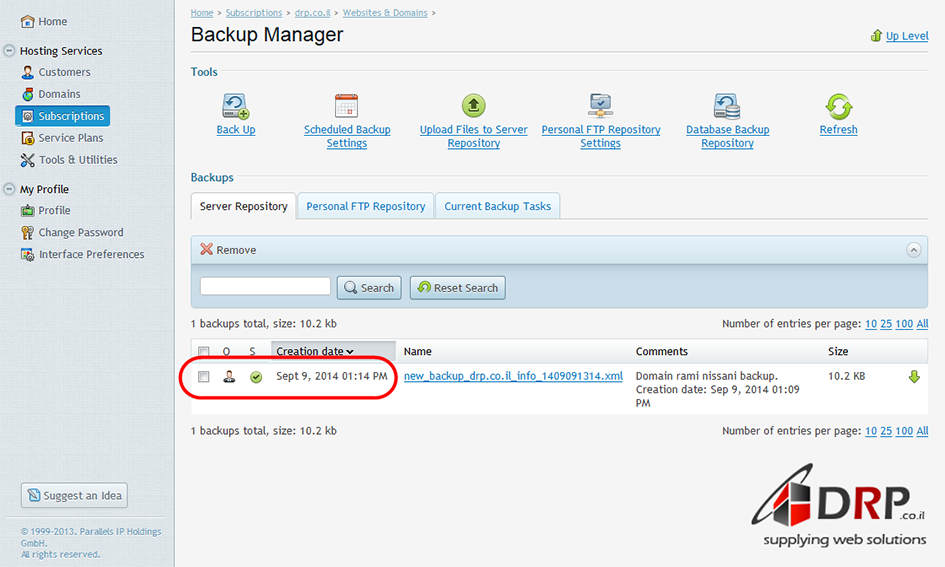Click Upload Files to Server Repository icon
Viewport: 945px width, 567px height.
tap(473, 105)
